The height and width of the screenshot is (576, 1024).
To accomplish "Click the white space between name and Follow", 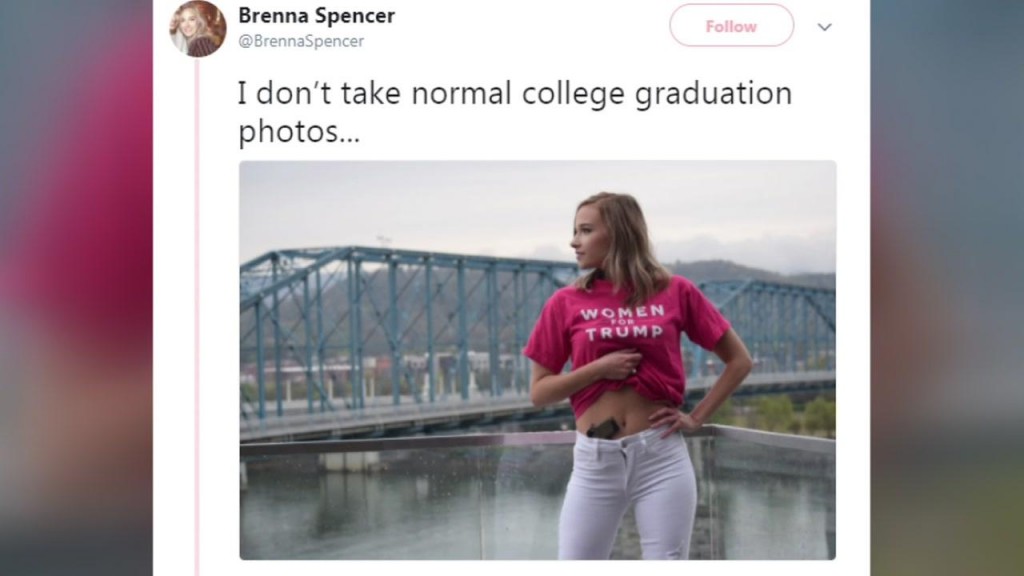I will coord(532,26).
